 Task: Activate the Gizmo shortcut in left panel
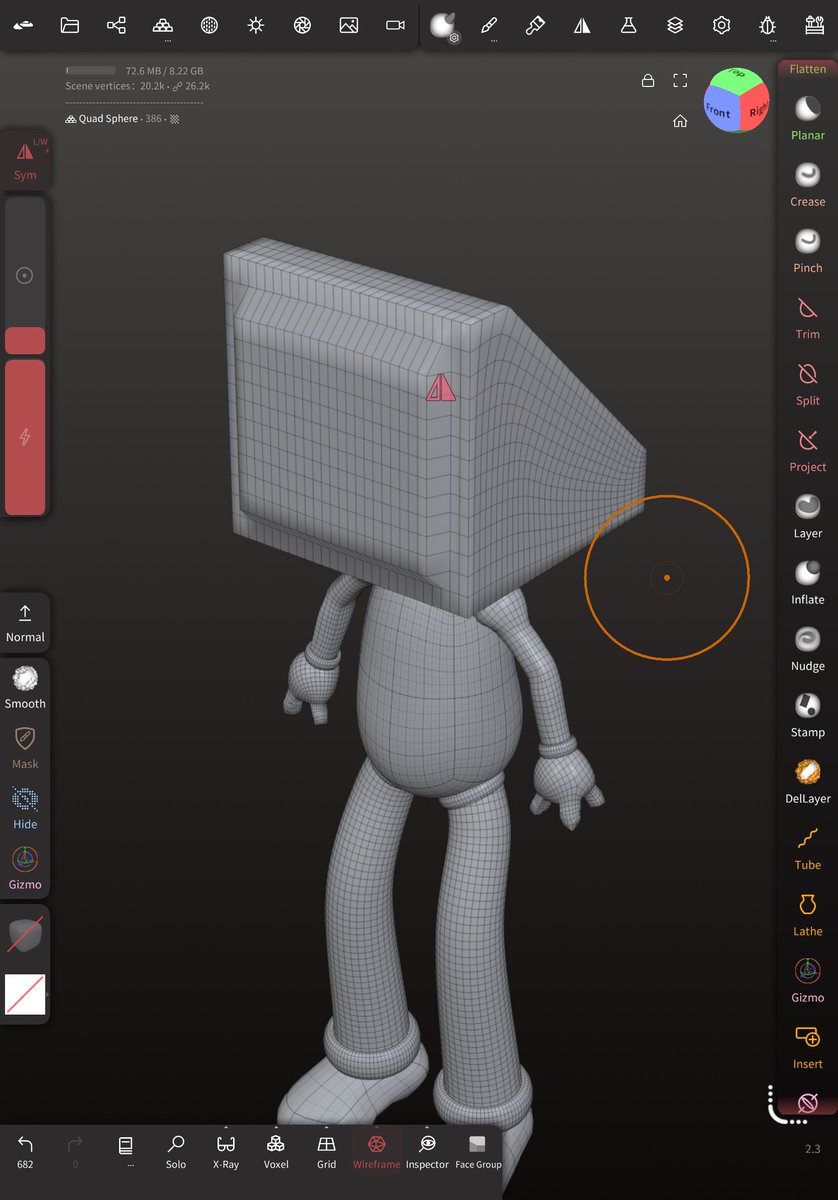click(25, 868)
